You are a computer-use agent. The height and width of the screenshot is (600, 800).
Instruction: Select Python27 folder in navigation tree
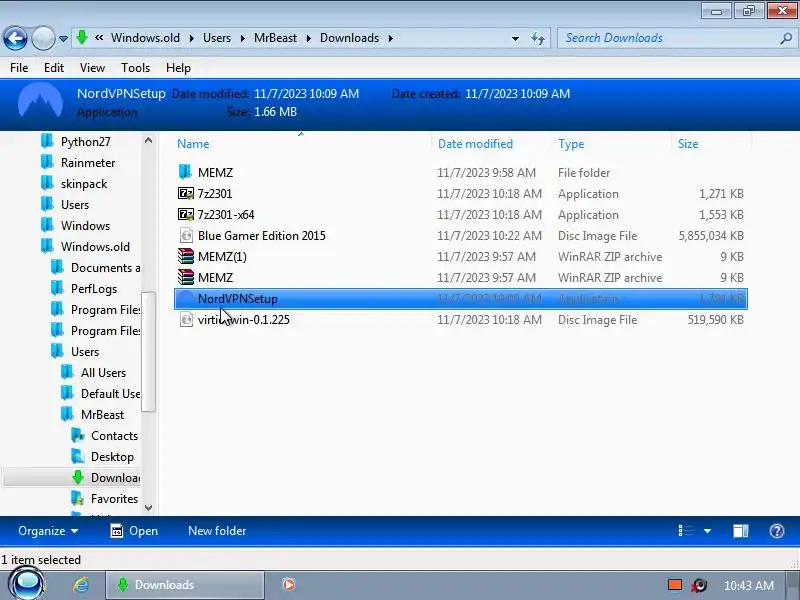pyautogui.click(x=86, y=142)
